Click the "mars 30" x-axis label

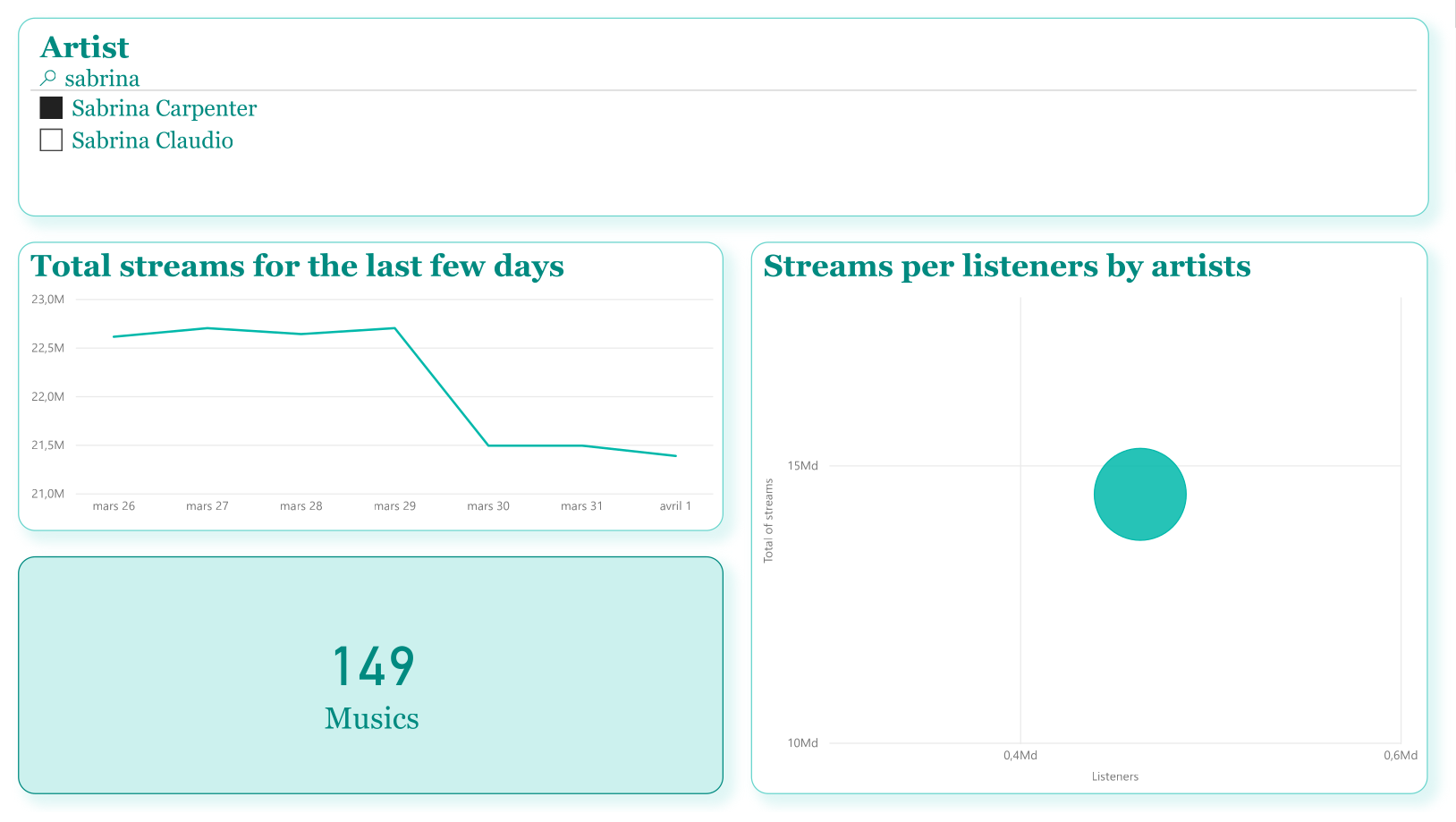click(x=488, y=506)
